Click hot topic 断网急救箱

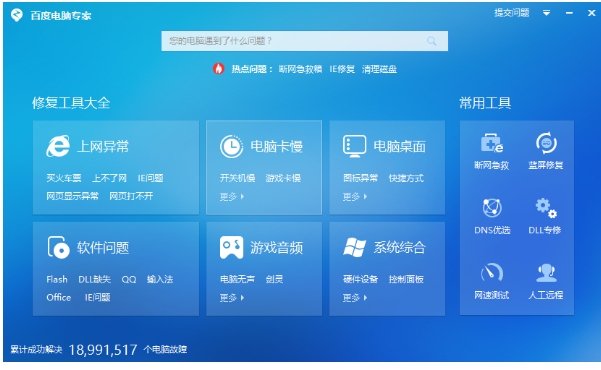click(x=300, y=69)
